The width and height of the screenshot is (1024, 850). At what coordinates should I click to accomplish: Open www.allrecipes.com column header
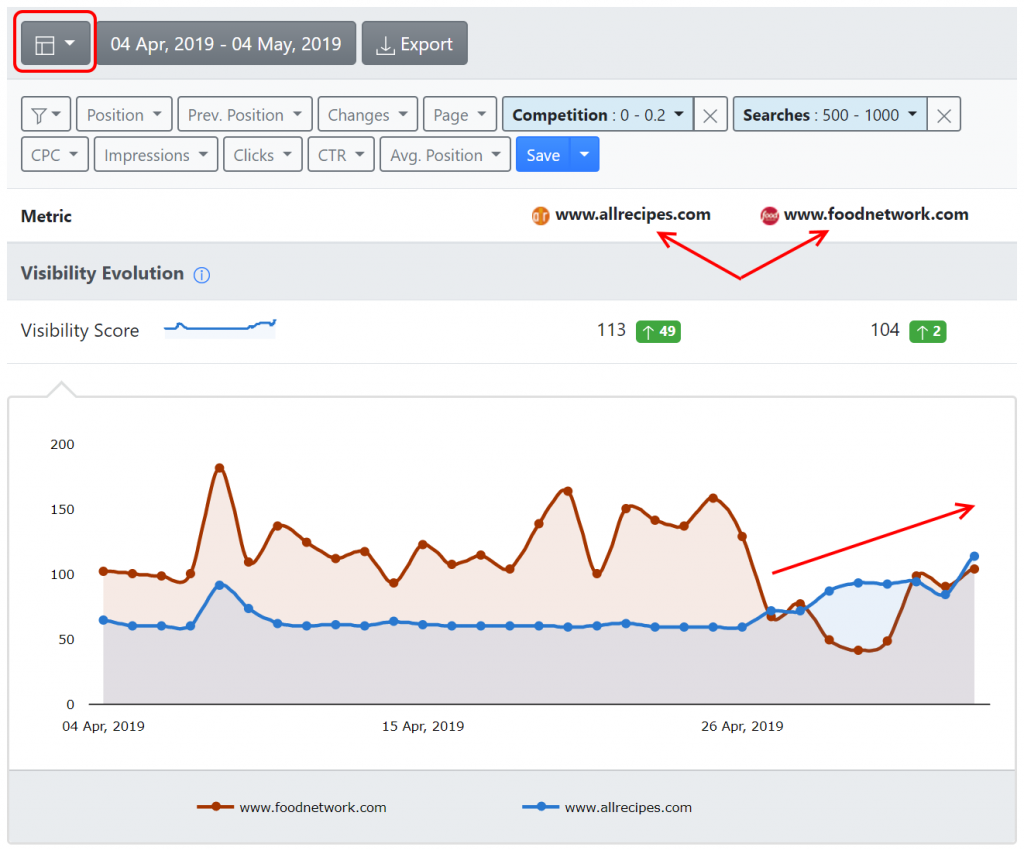tap(633, 214)
